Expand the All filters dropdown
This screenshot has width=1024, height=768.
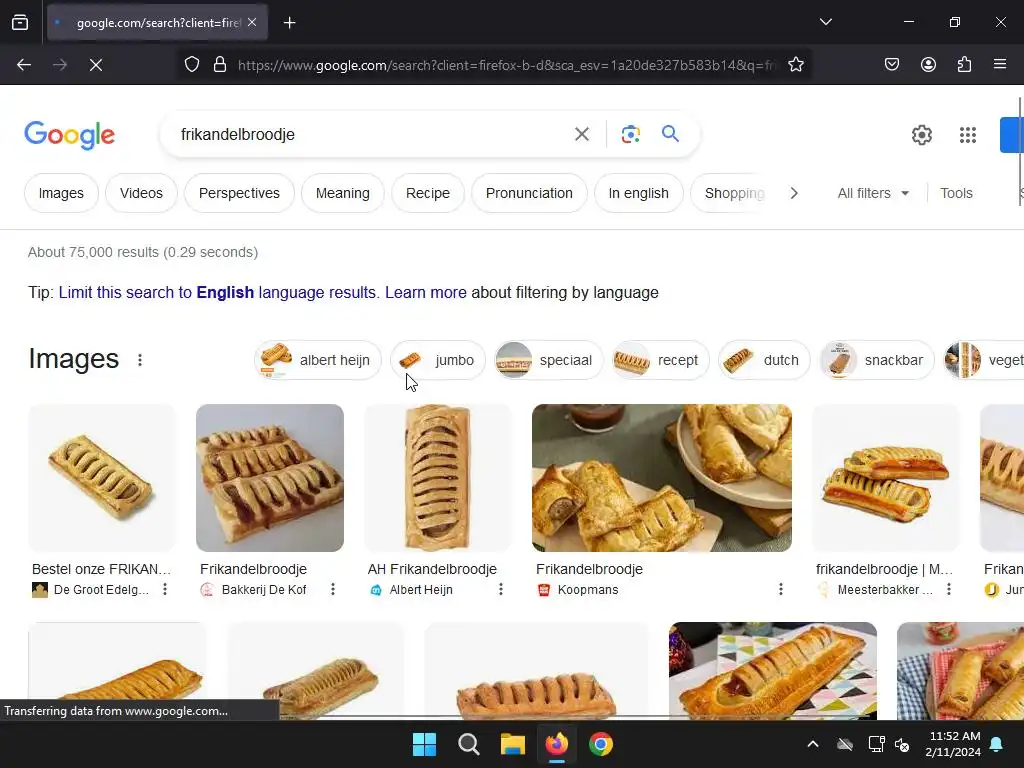click(x=873, y=193)
